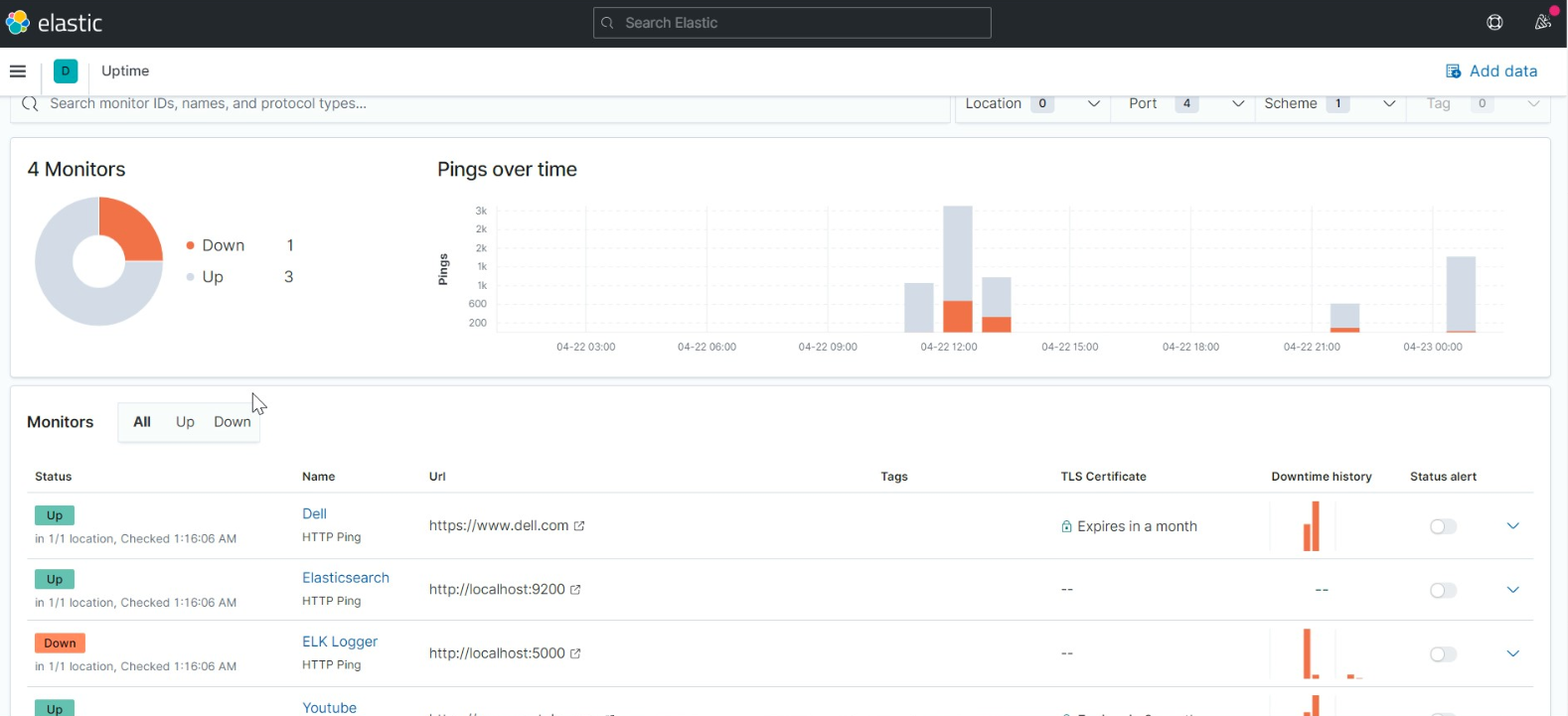The height and width of the screenshot is (716, 1568).
Task: Focus the Search Elastic field
Action: (x=792, y=23)
